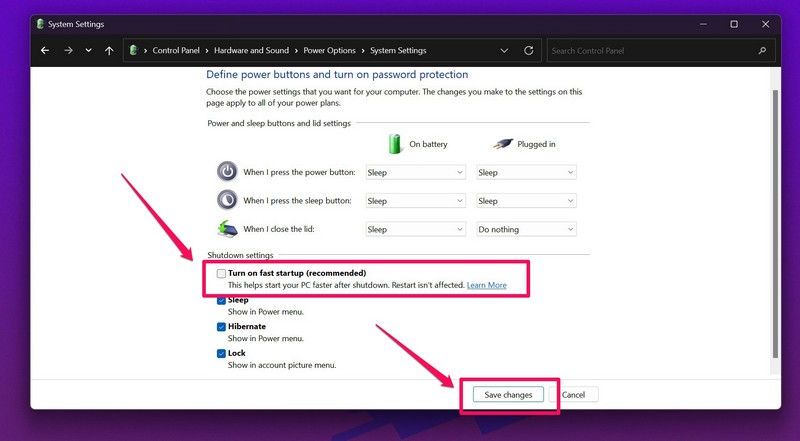Open the Learn More link
This screenshot has width=800, height=441.
[x=486, y=285]
